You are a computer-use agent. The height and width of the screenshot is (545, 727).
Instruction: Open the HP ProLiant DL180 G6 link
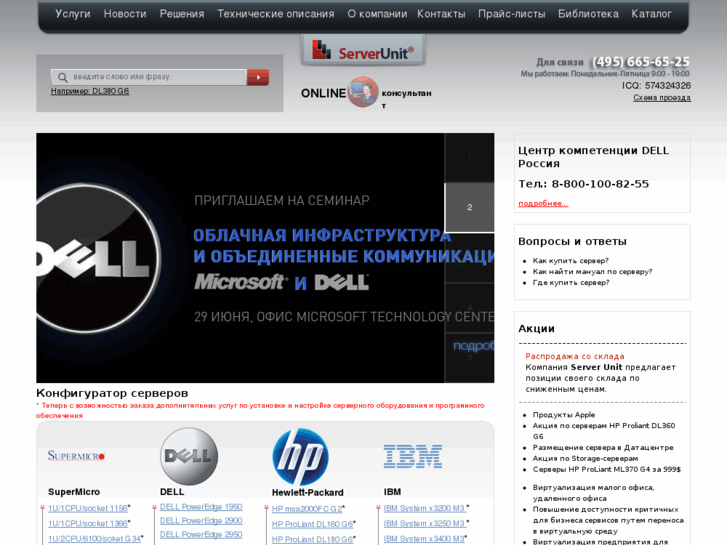coord(312,539)
